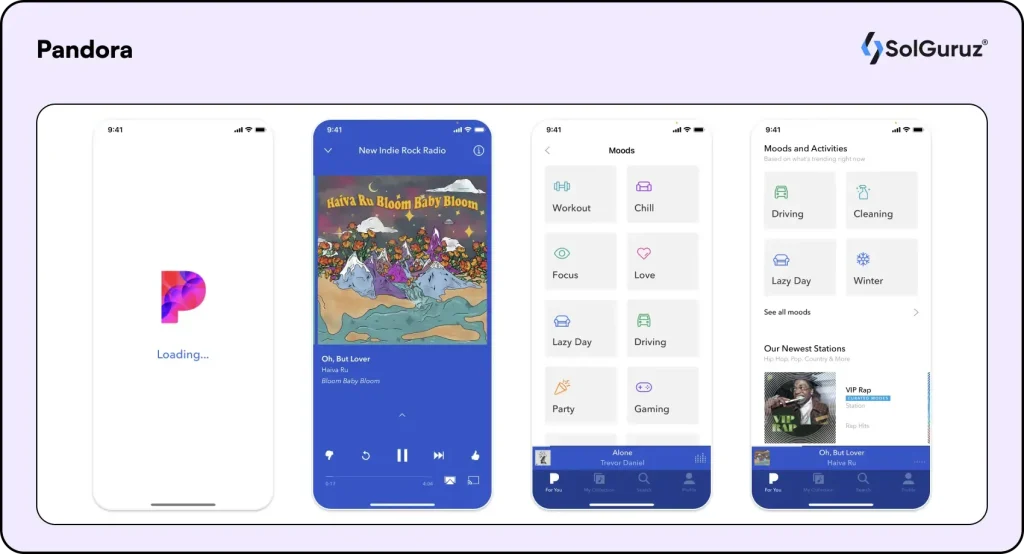Viewport: 1024px width, 554px height.
Task: Tap equalizer icon in 'Alone' mini player
Action: pos(700,458)
